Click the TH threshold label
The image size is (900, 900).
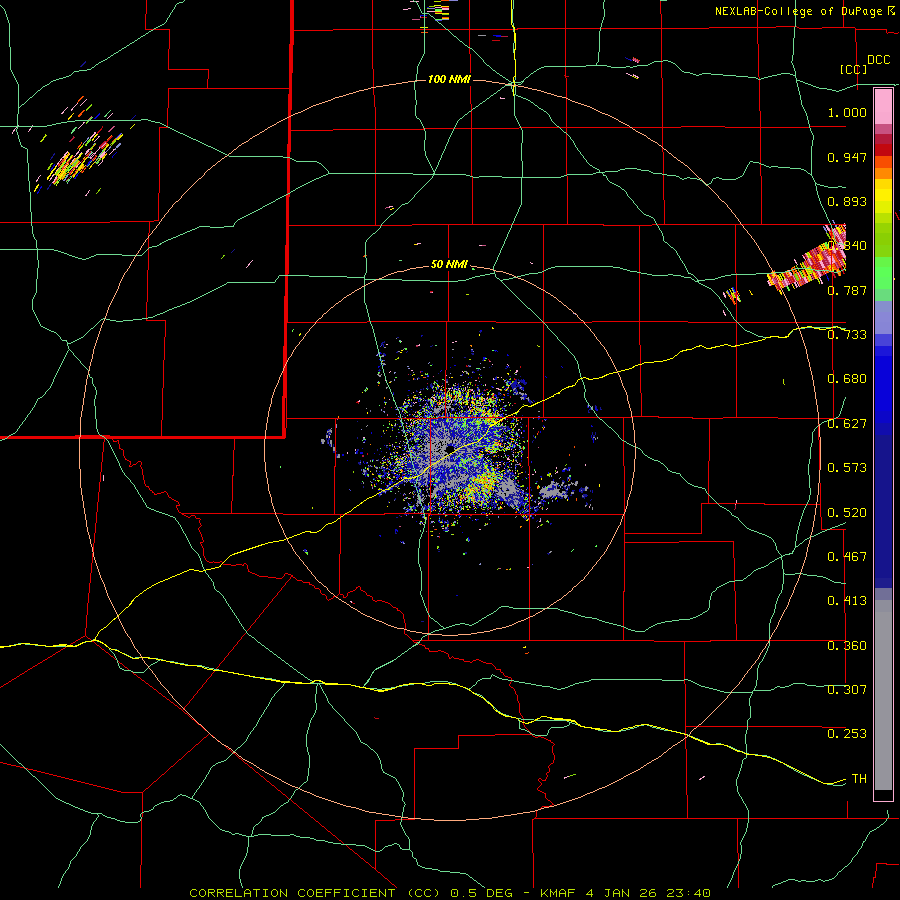(x=859, y=779)
